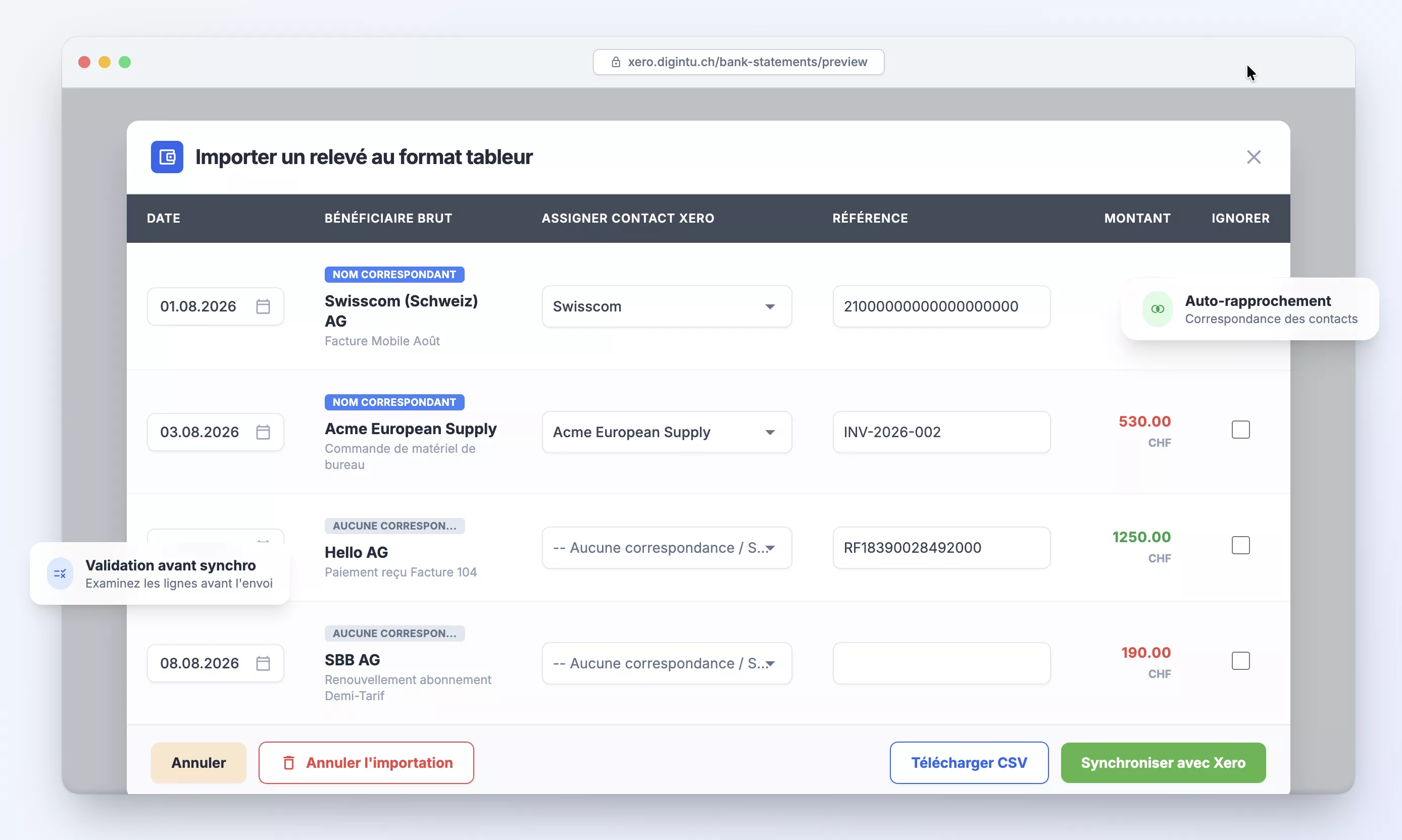The width and height of the screenshot is (1402, 840).
Task: Click Commande de matériel de bureau description
Action: point(400,456)
